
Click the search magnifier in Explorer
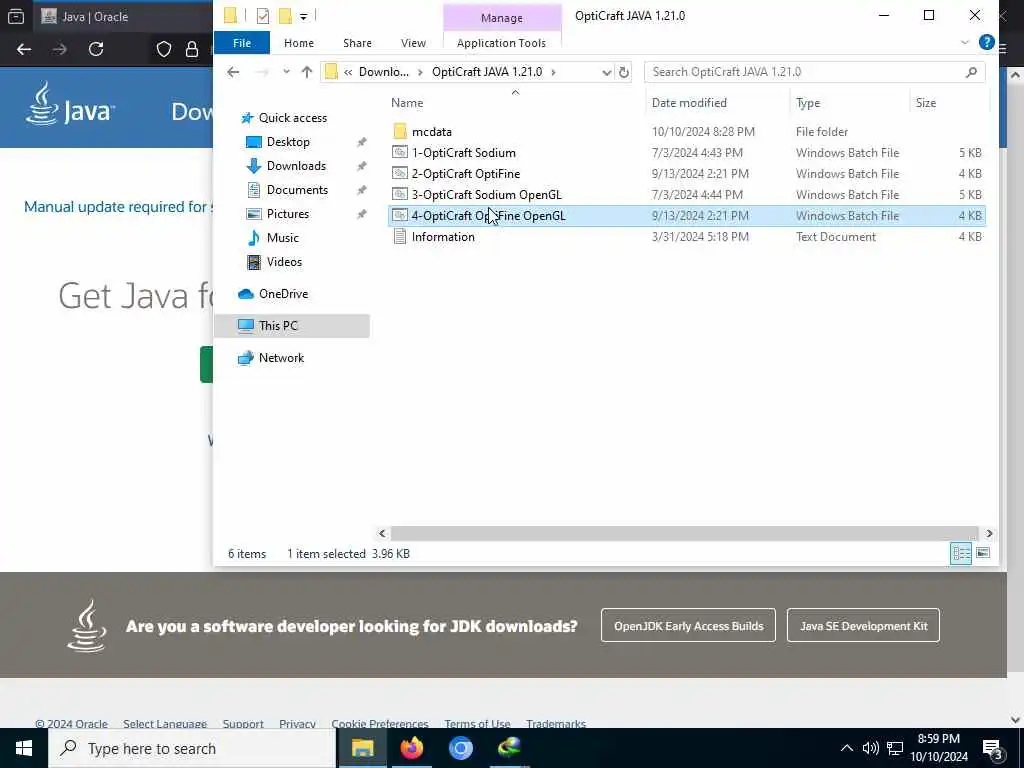(x=971, y=72)
